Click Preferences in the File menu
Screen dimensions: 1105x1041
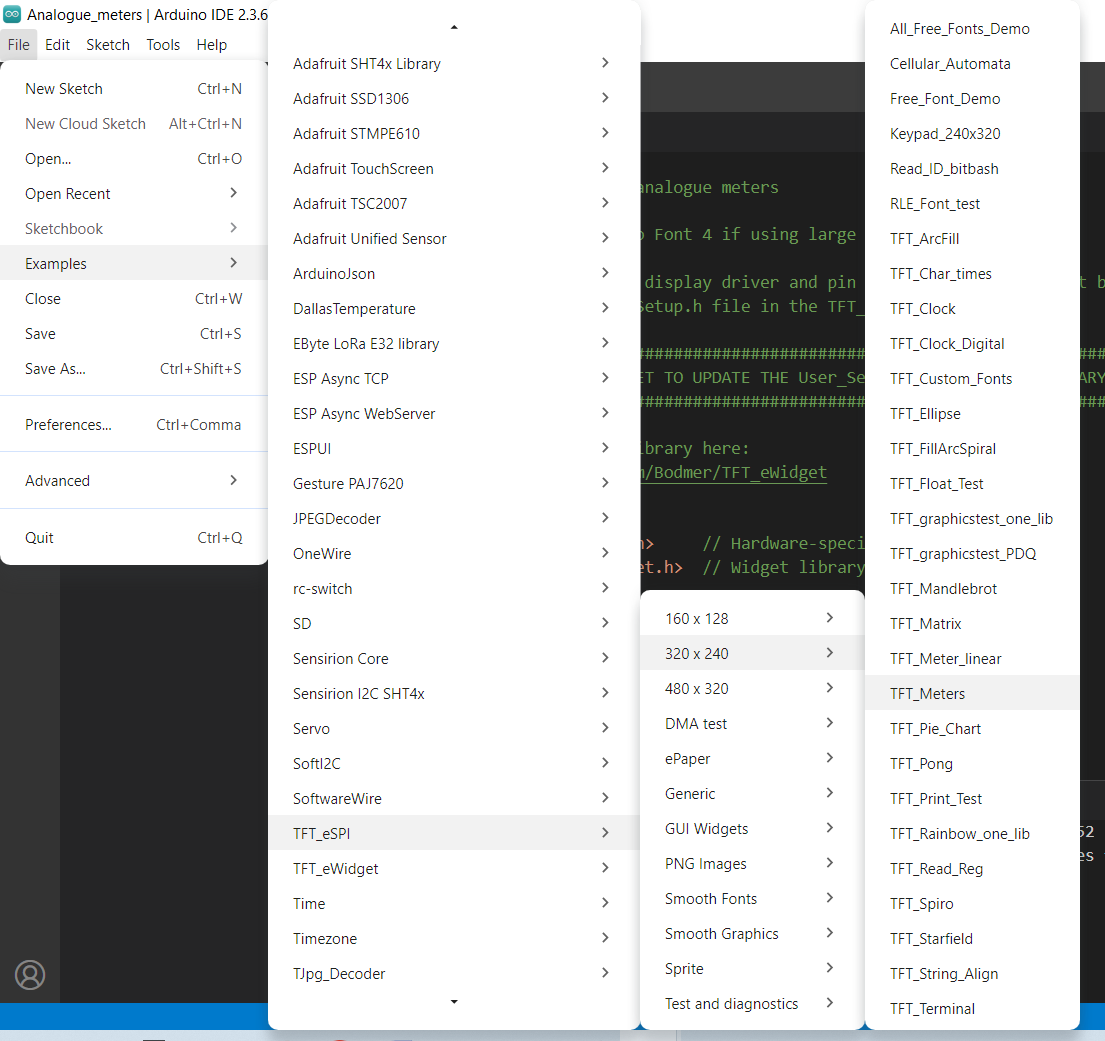click(68, 425)
